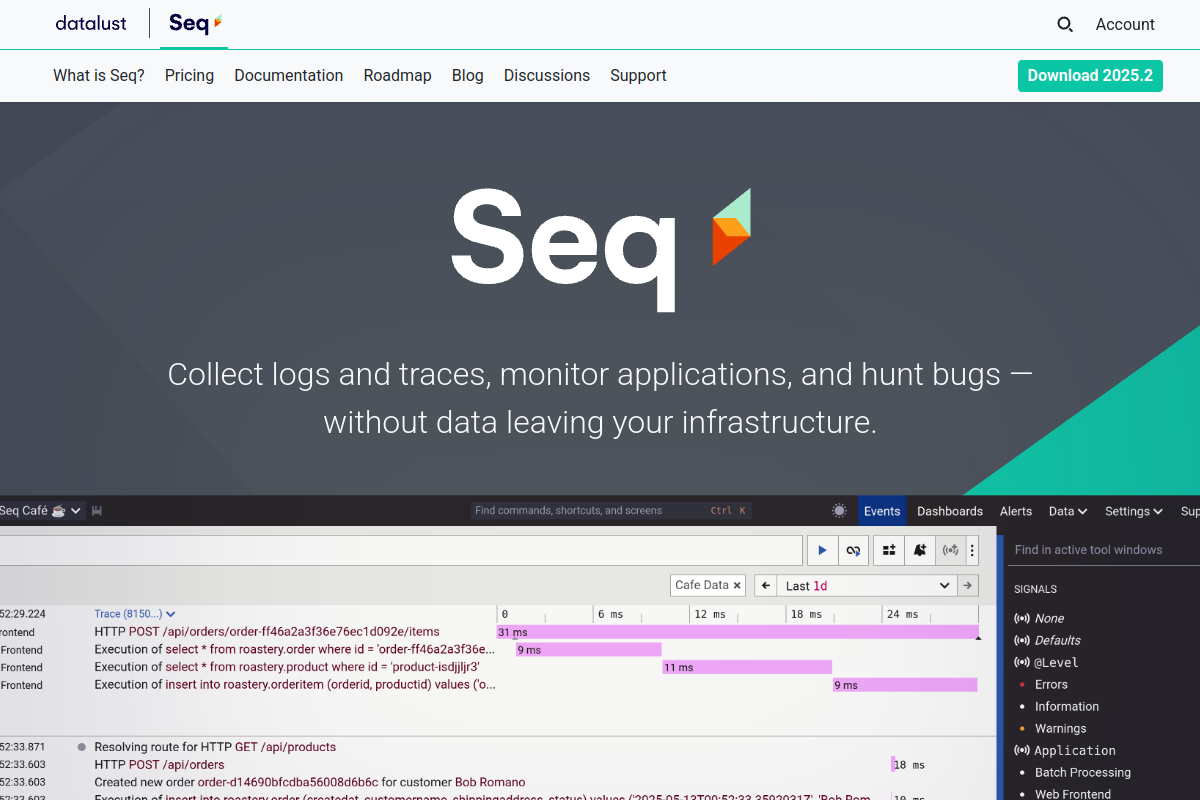Viewport: 1200px width, 800px height.
Task: Switch to the Dashboards tab
Action: 950,511
